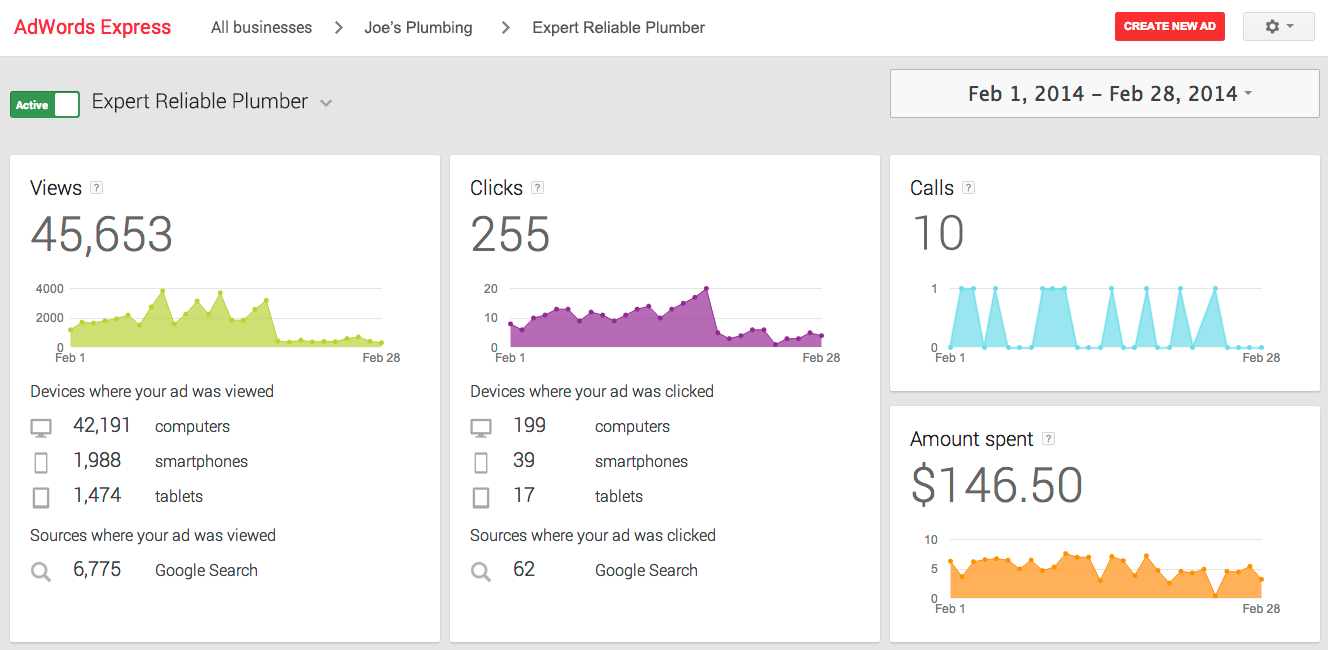Toggle the Active ad switch off
1328x650 pixels.
pos(45,104)
